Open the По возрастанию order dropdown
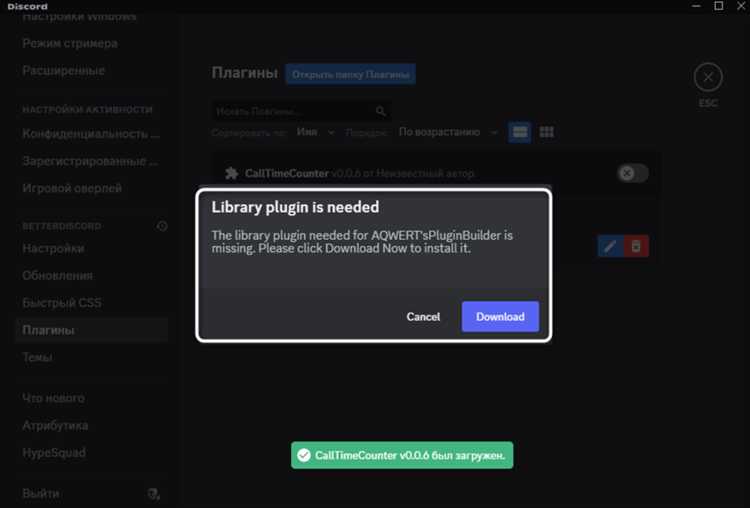 click(x=448, y=132)
